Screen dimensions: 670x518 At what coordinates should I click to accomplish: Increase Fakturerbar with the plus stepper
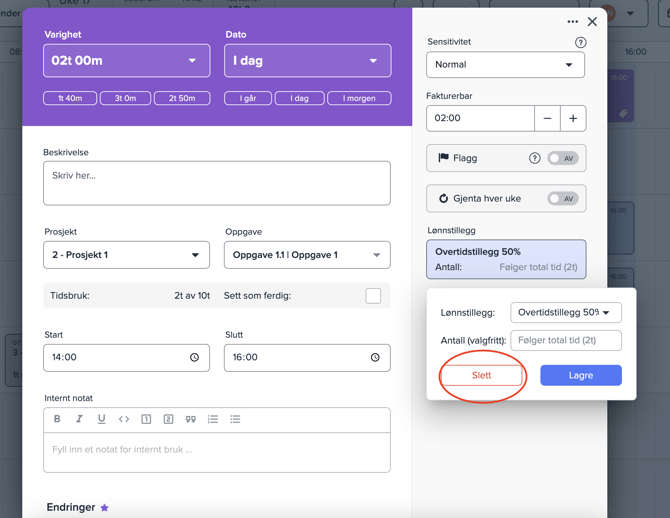(573, 118)
